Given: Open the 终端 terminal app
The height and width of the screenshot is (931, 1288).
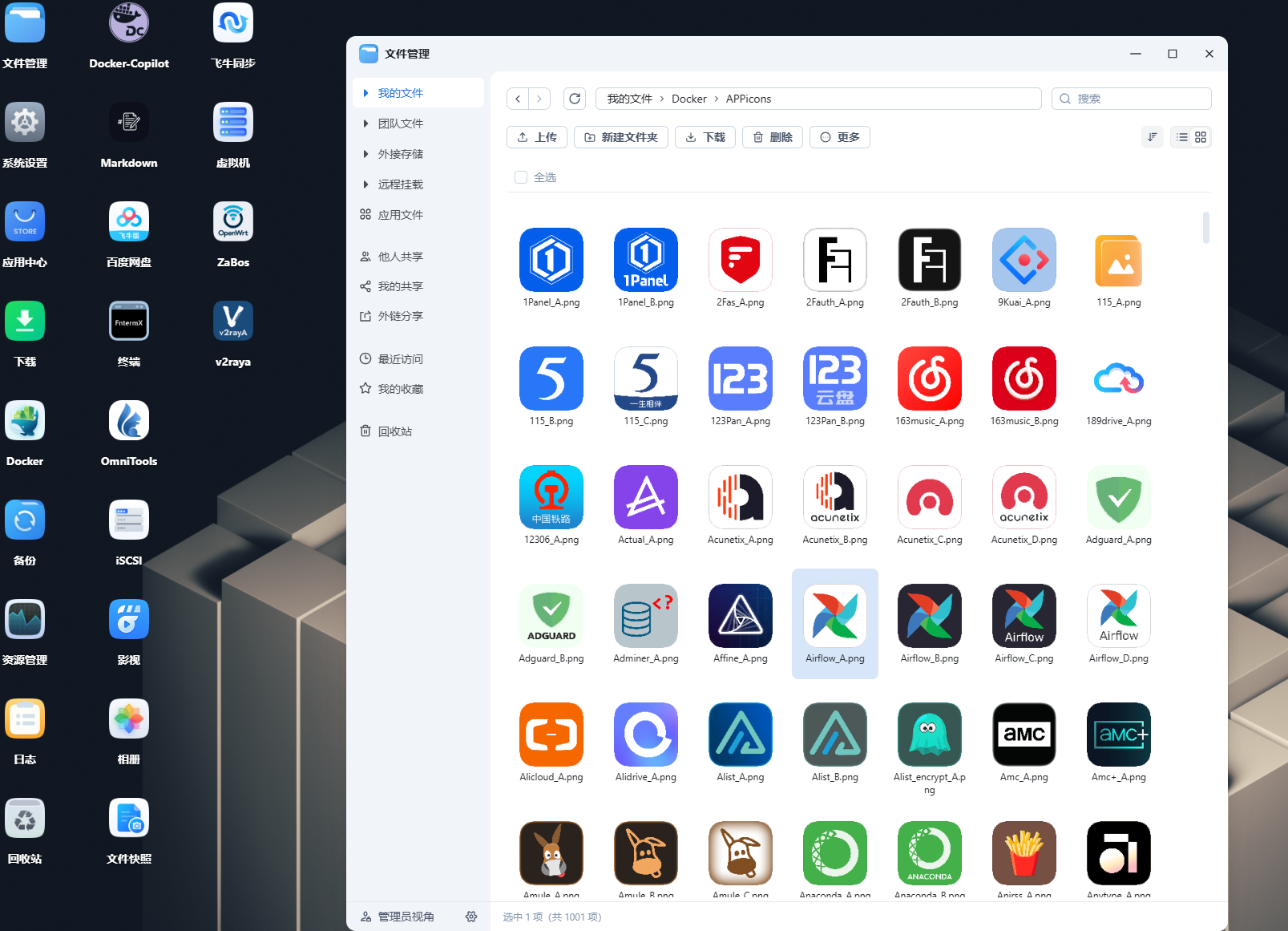Looking at the screenshot, I should pos(129,322).
